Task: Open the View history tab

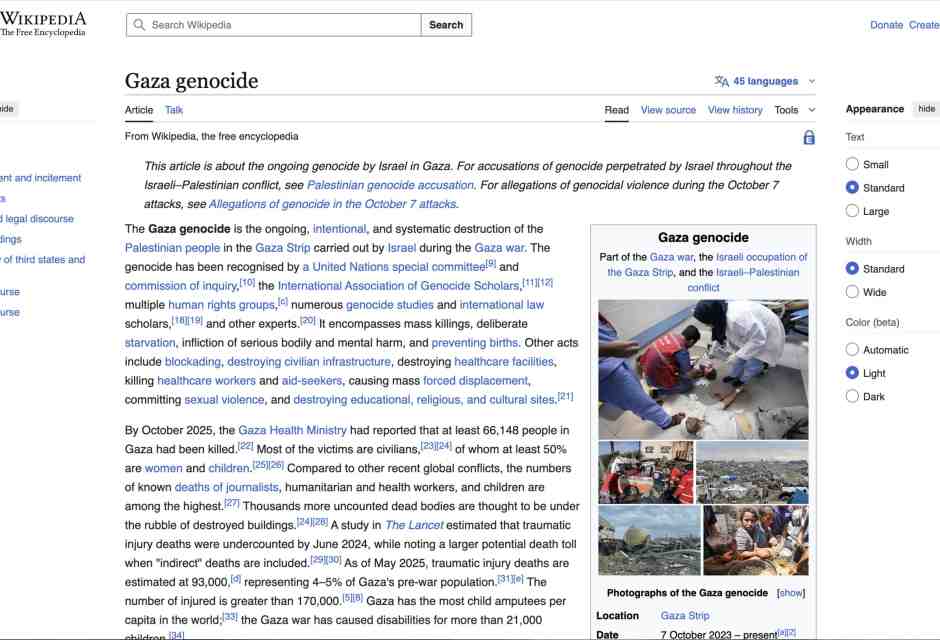Action: point(735,110)
